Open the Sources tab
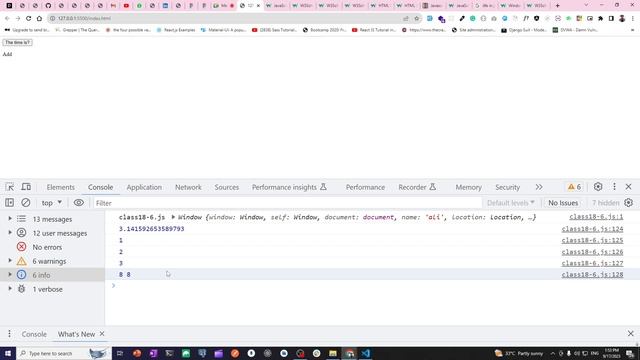This screenshot has height=360, width=640. coord(227,187)
